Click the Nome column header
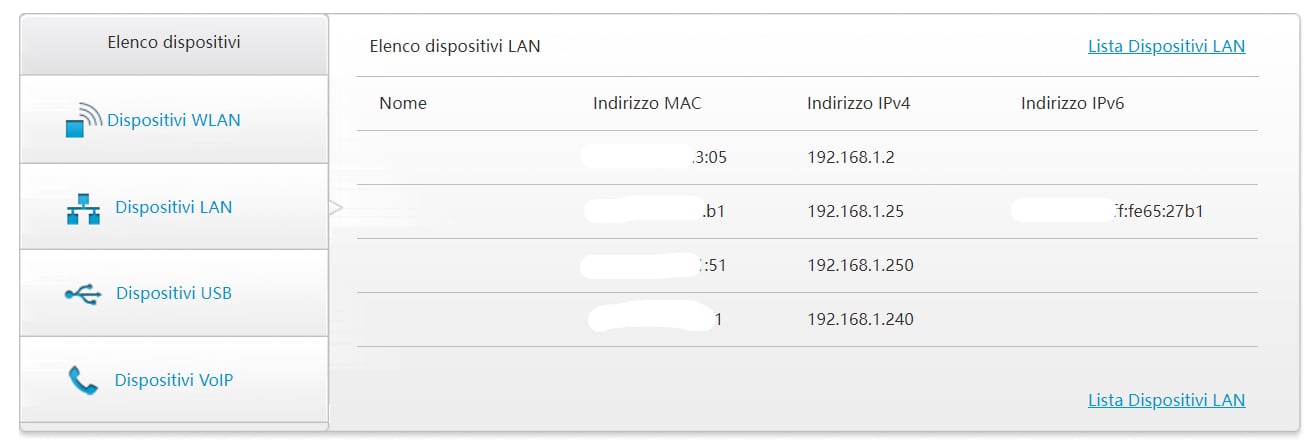1306x444 pixels. (x=403, y=103)
